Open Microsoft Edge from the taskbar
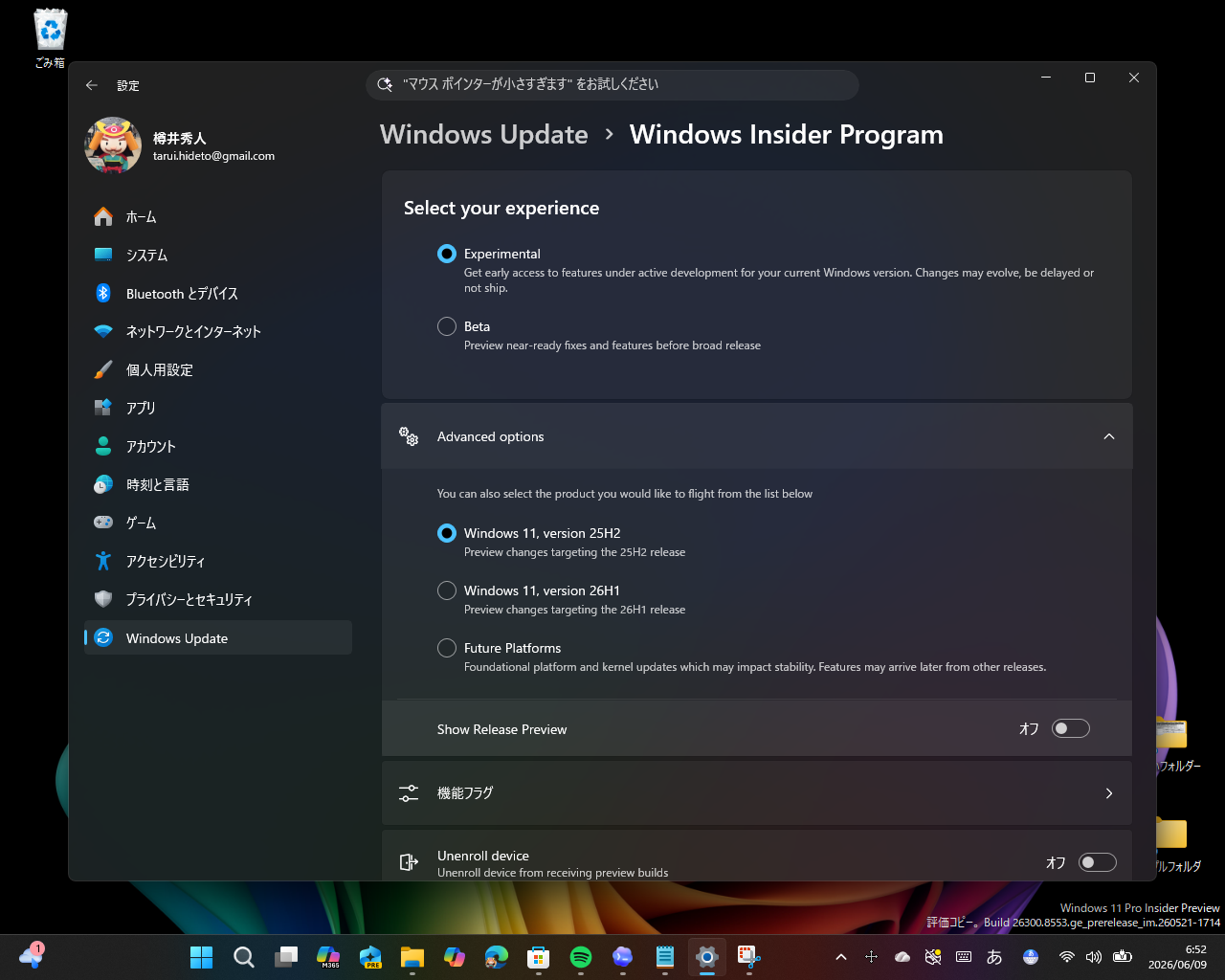The height and width of the screenshot is (980, 1225). point(497,957)
